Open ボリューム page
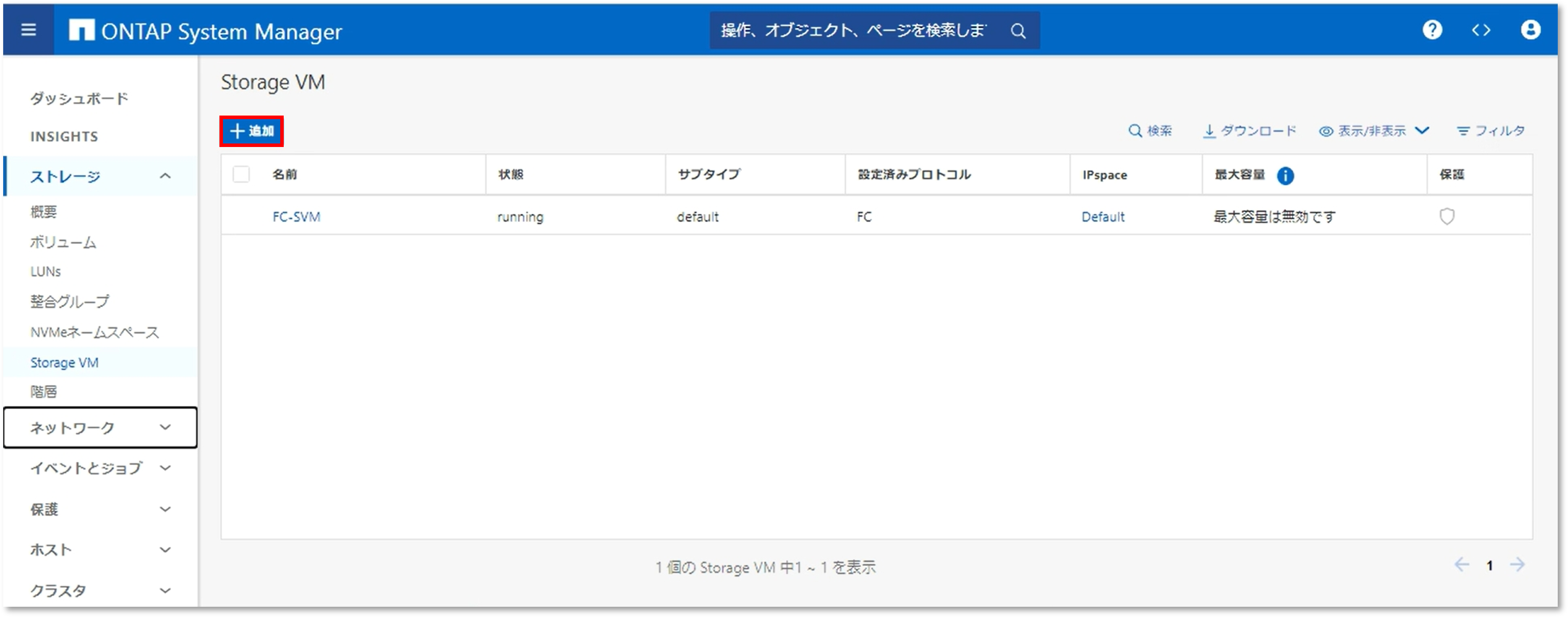 63,242
